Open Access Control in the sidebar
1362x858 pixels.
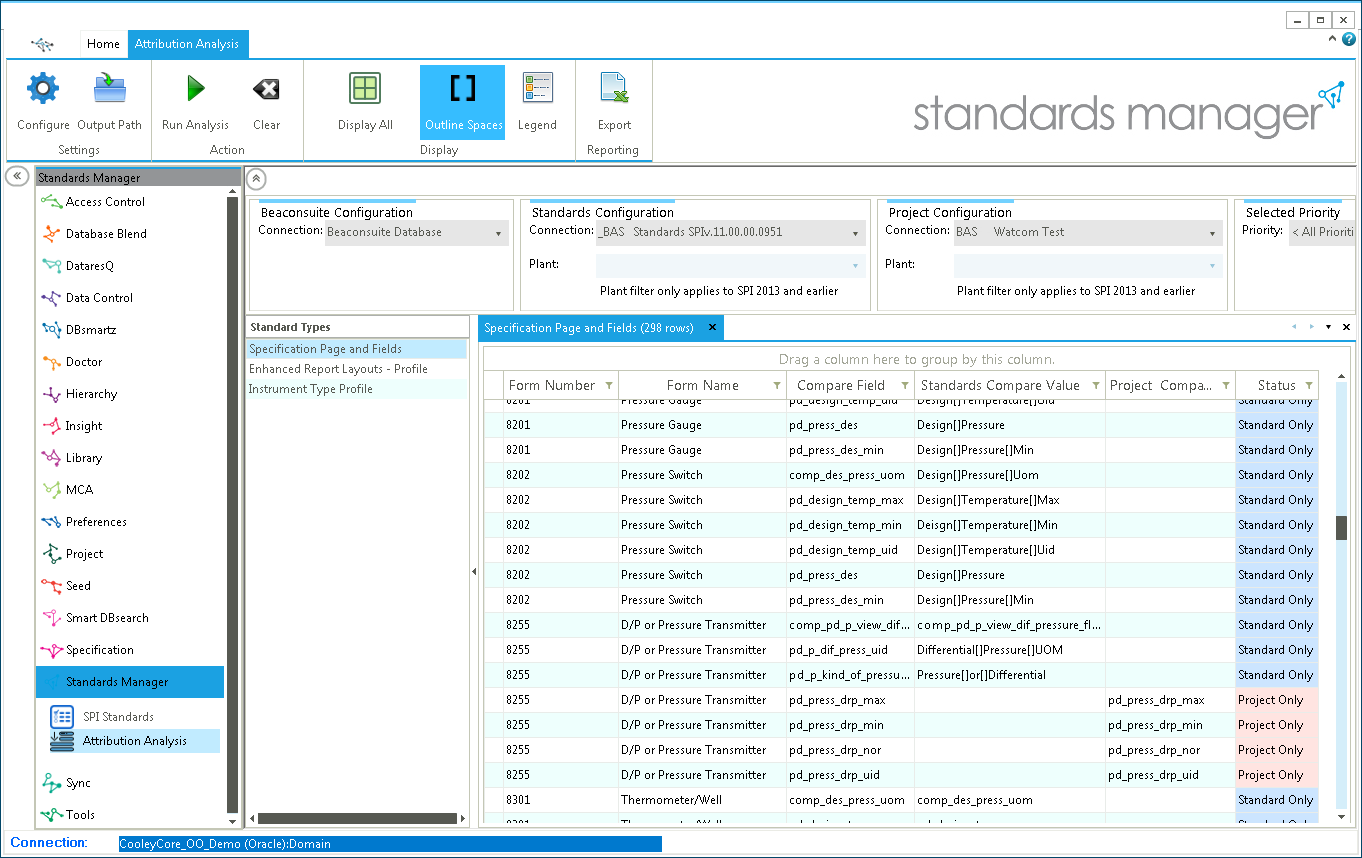click(x=105, y=202)
